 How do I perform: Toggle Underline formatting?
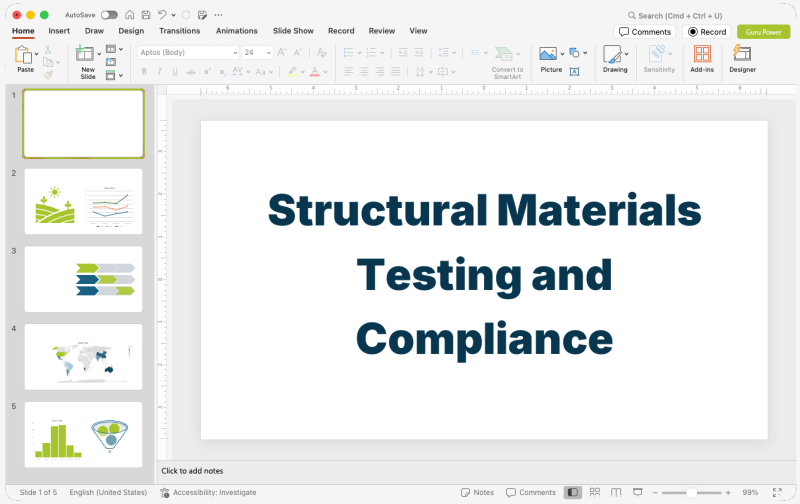(x=175, y=71)
